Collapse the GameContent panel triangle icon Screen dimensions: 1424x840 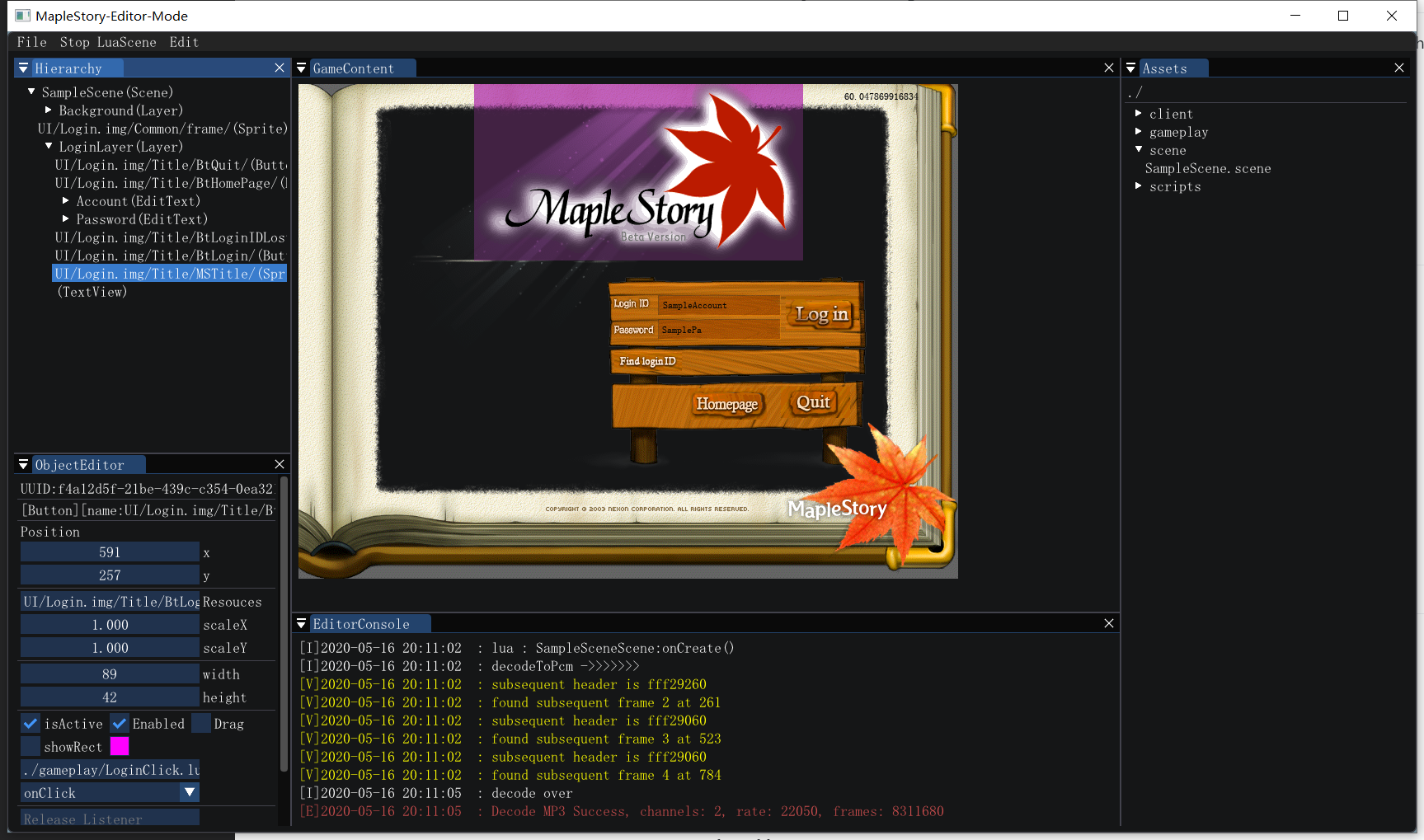click(301, 68)
